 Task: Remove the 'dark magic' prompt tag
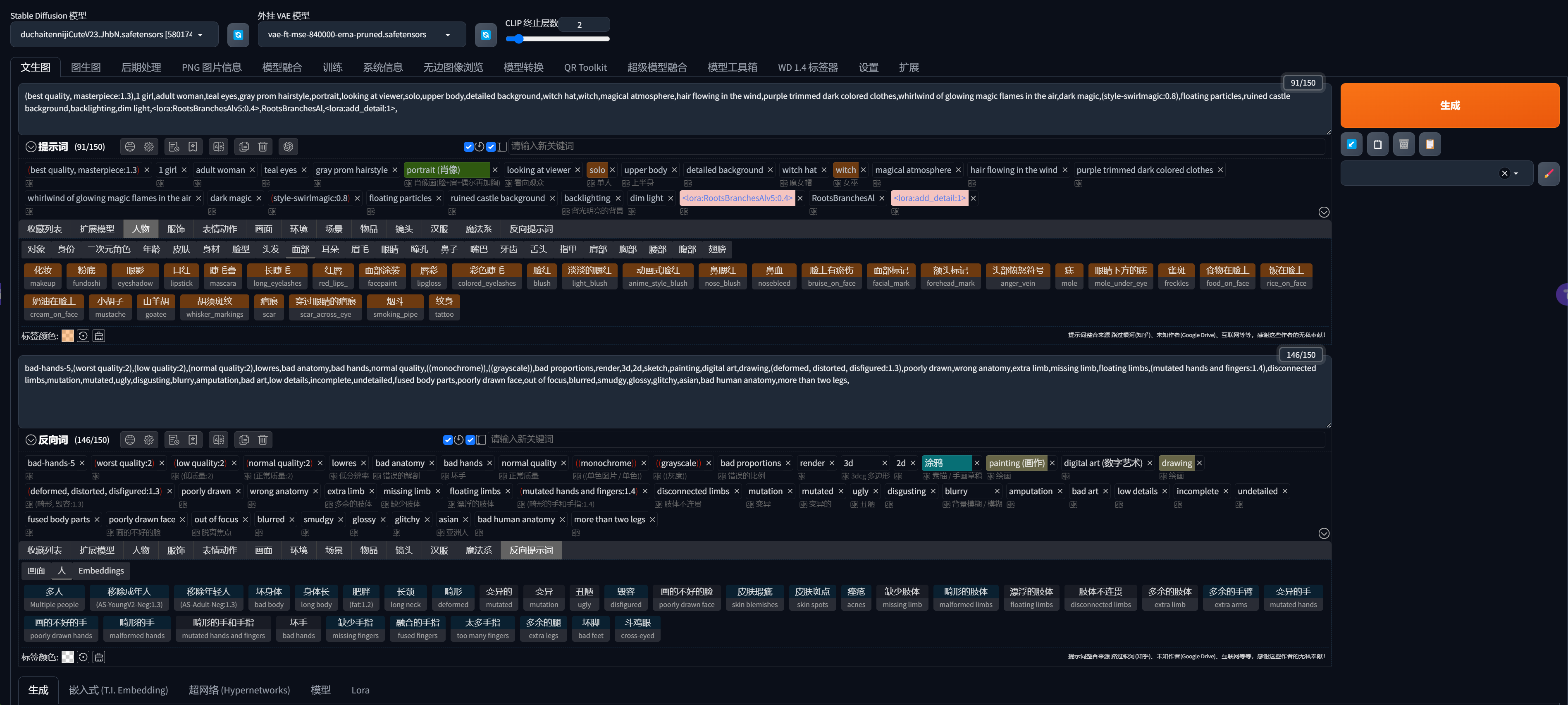(259, 198)
